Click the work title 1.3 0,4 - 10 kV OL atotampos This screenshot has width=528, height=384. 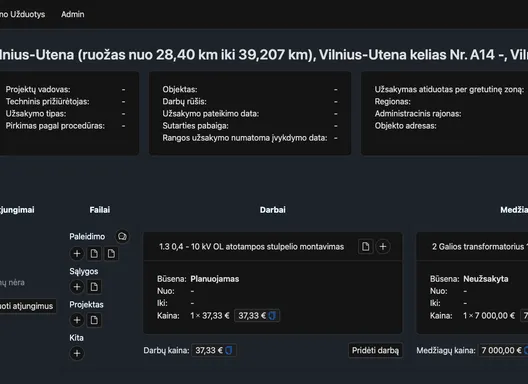[x=251, y=247]
